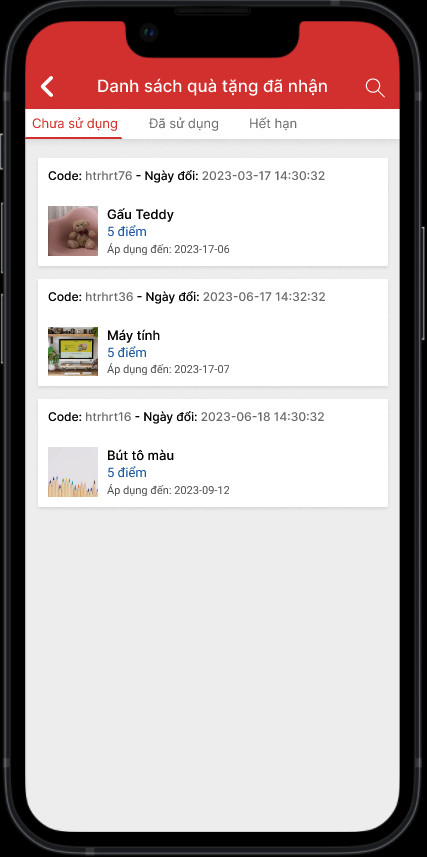Tap the Máy tính computer thumbnail
Viewport: 427px width, 857px height.
click(x=73, y=351)
